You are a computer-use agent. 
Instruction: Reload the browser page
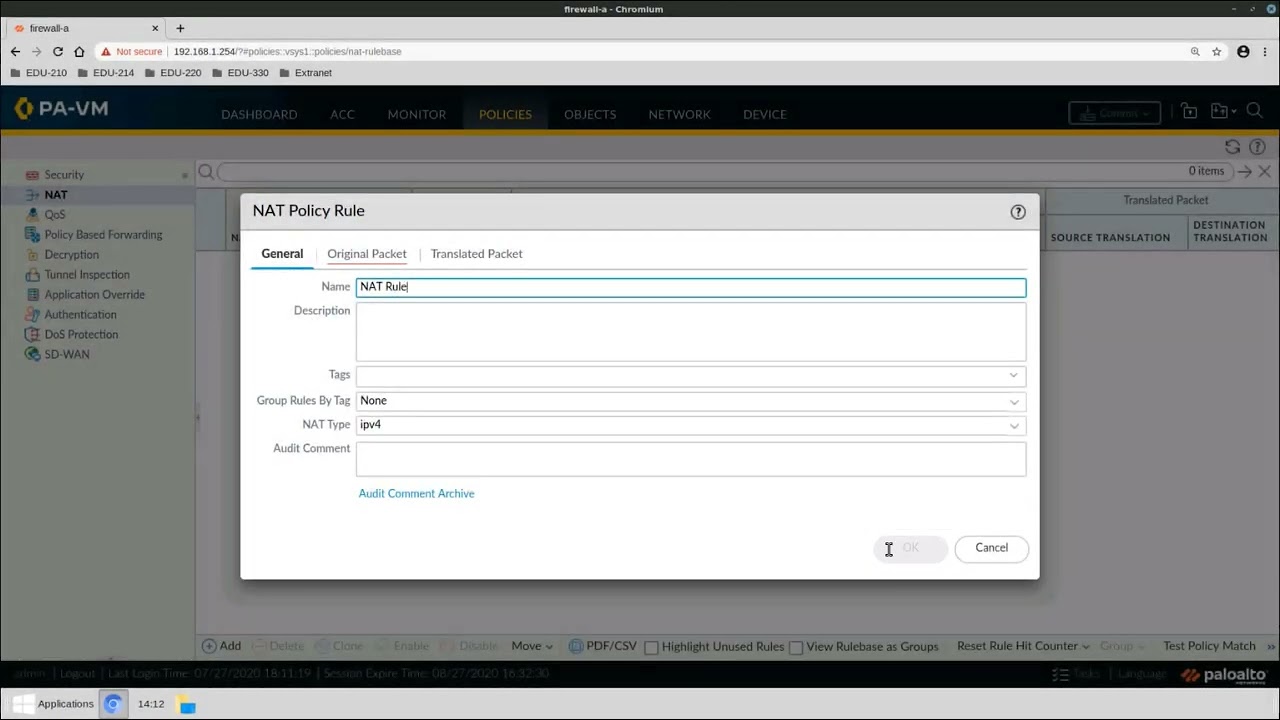click(58, 51)
